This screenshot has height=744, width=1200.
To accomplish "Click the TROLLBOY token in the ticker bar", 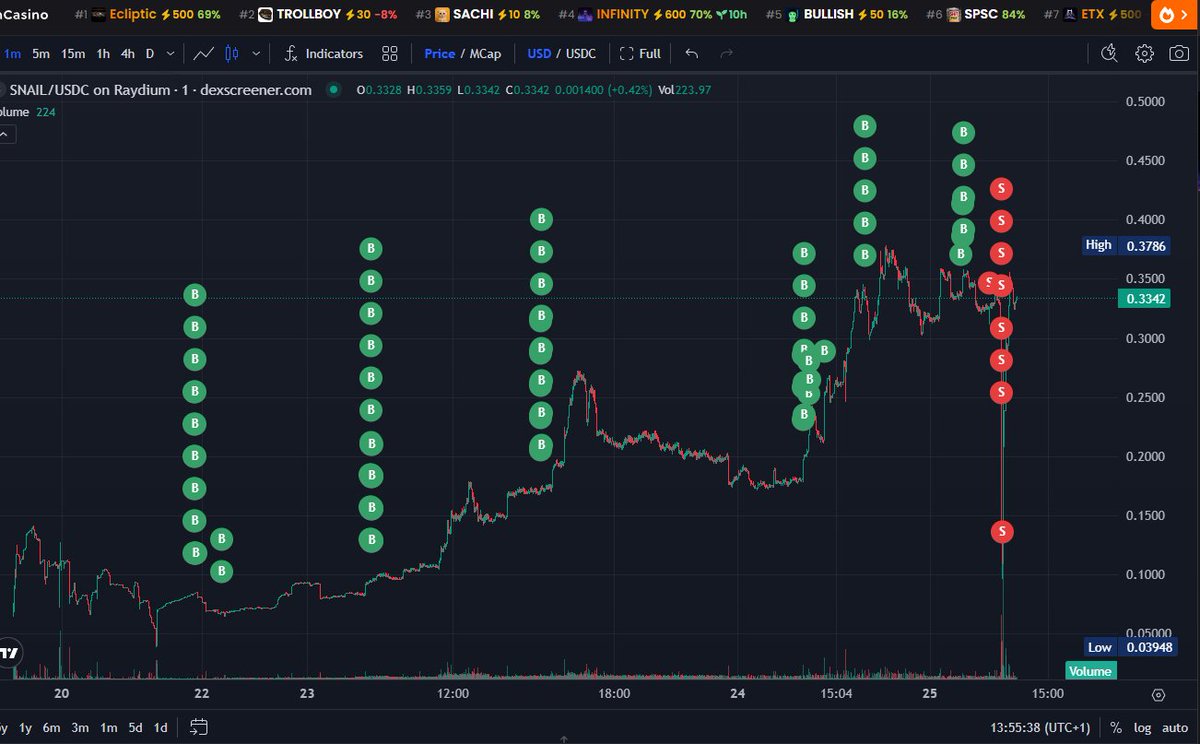I will coord(307,15).
